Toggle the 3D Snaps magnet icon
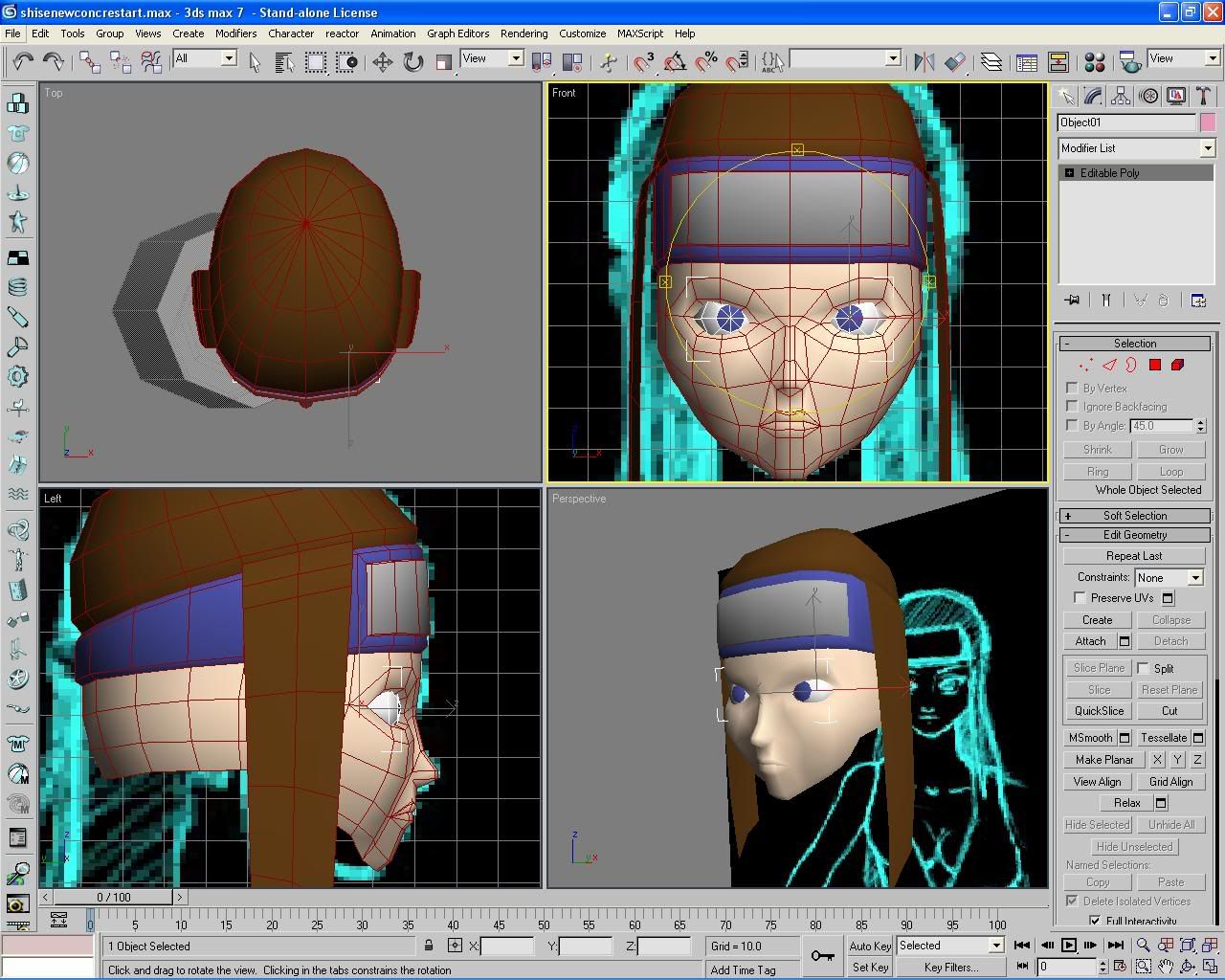This screenshot has width=1225, height=980. coord(644,62)
